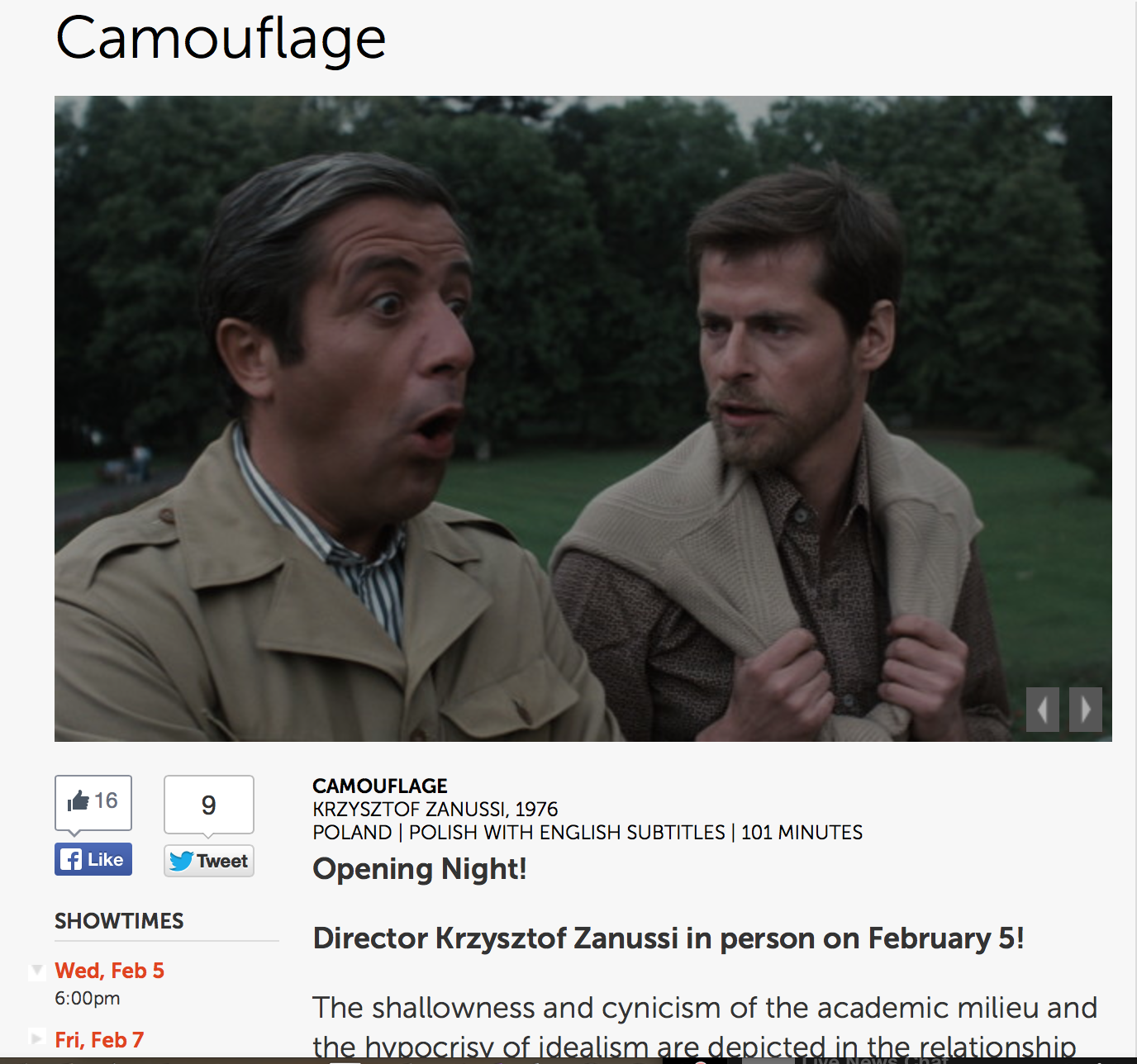Select the 6:00pm showtime

point(88,998)
